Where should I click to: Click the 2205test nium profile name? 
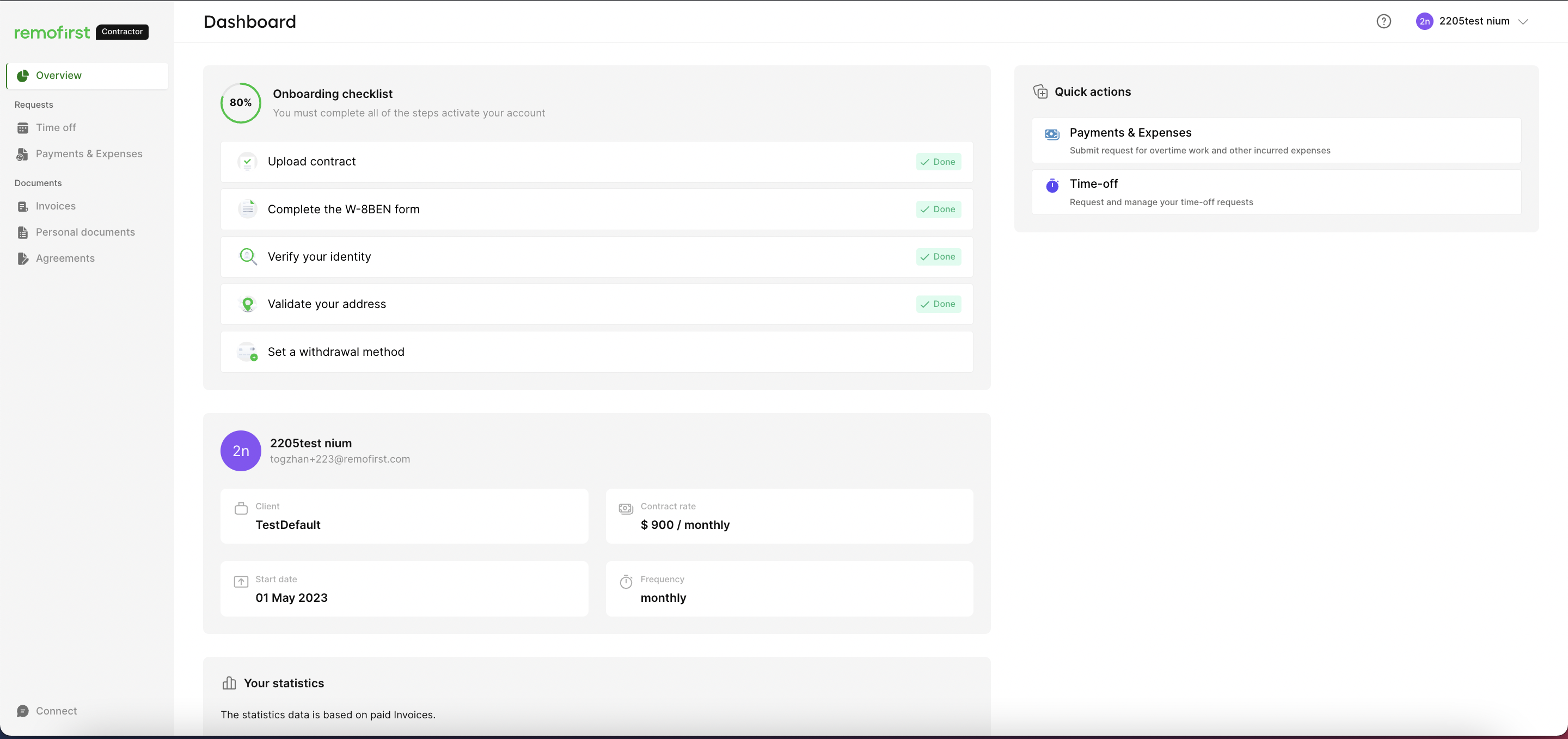tap(310, 444)
